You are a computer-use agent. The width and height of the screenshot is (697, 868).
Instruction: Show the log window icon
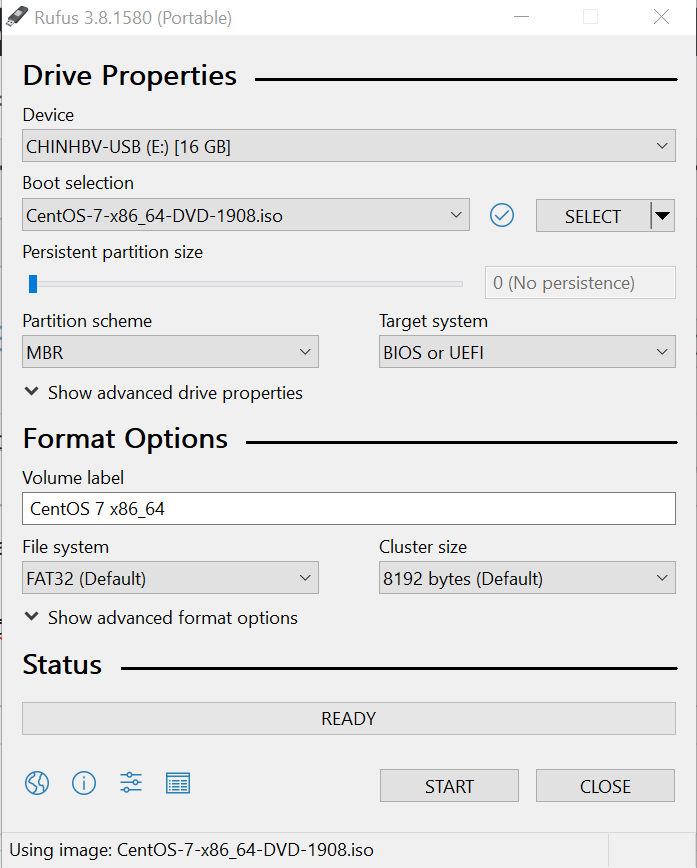point(178,783)
